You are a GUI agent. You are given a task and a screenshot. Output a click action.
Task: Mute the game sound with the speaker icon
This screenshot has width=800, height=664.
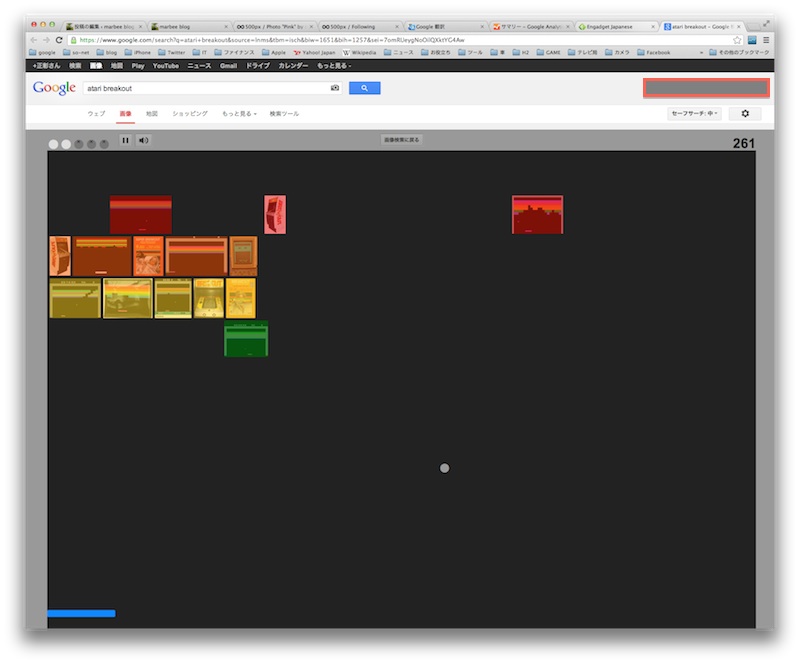point(145,140)
